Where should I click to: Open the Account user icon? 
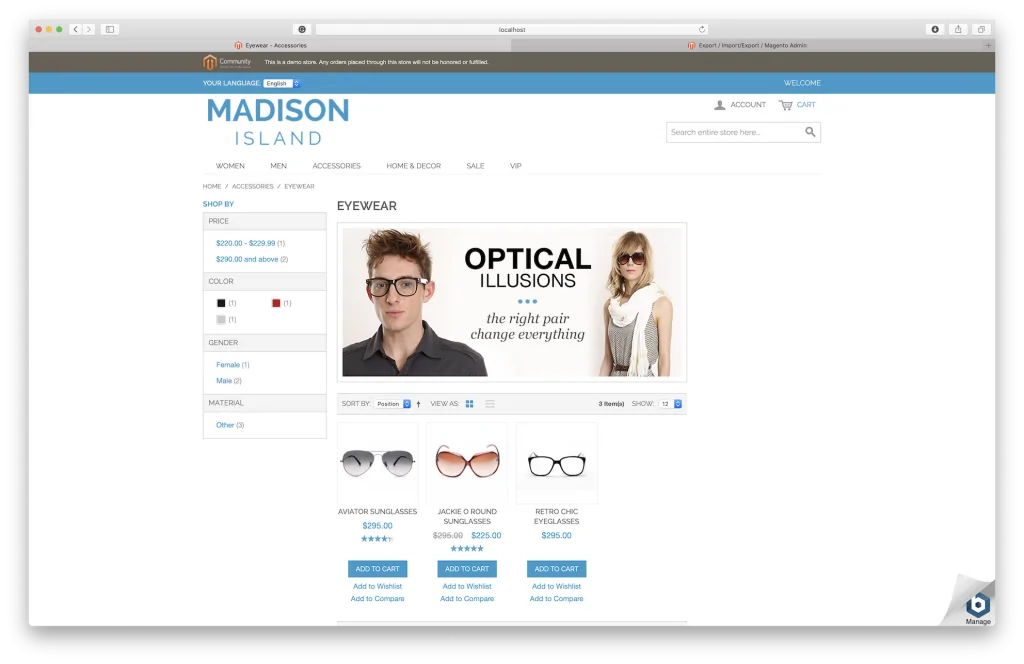coord(720,104)
